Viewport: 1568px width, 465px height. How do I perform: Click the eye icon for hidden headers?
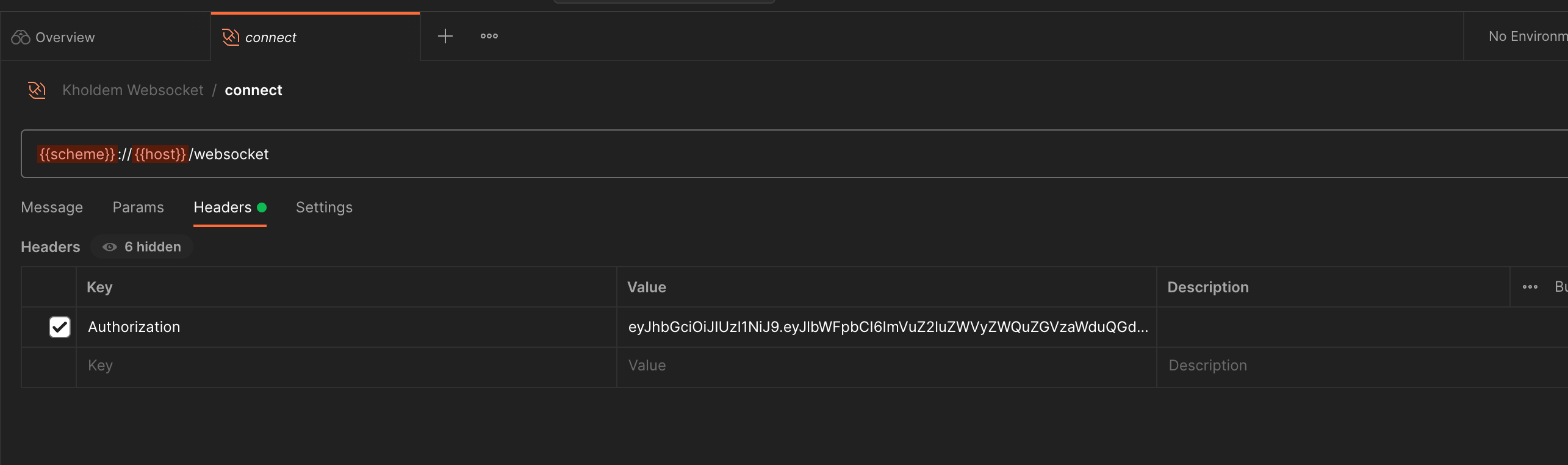110,247
